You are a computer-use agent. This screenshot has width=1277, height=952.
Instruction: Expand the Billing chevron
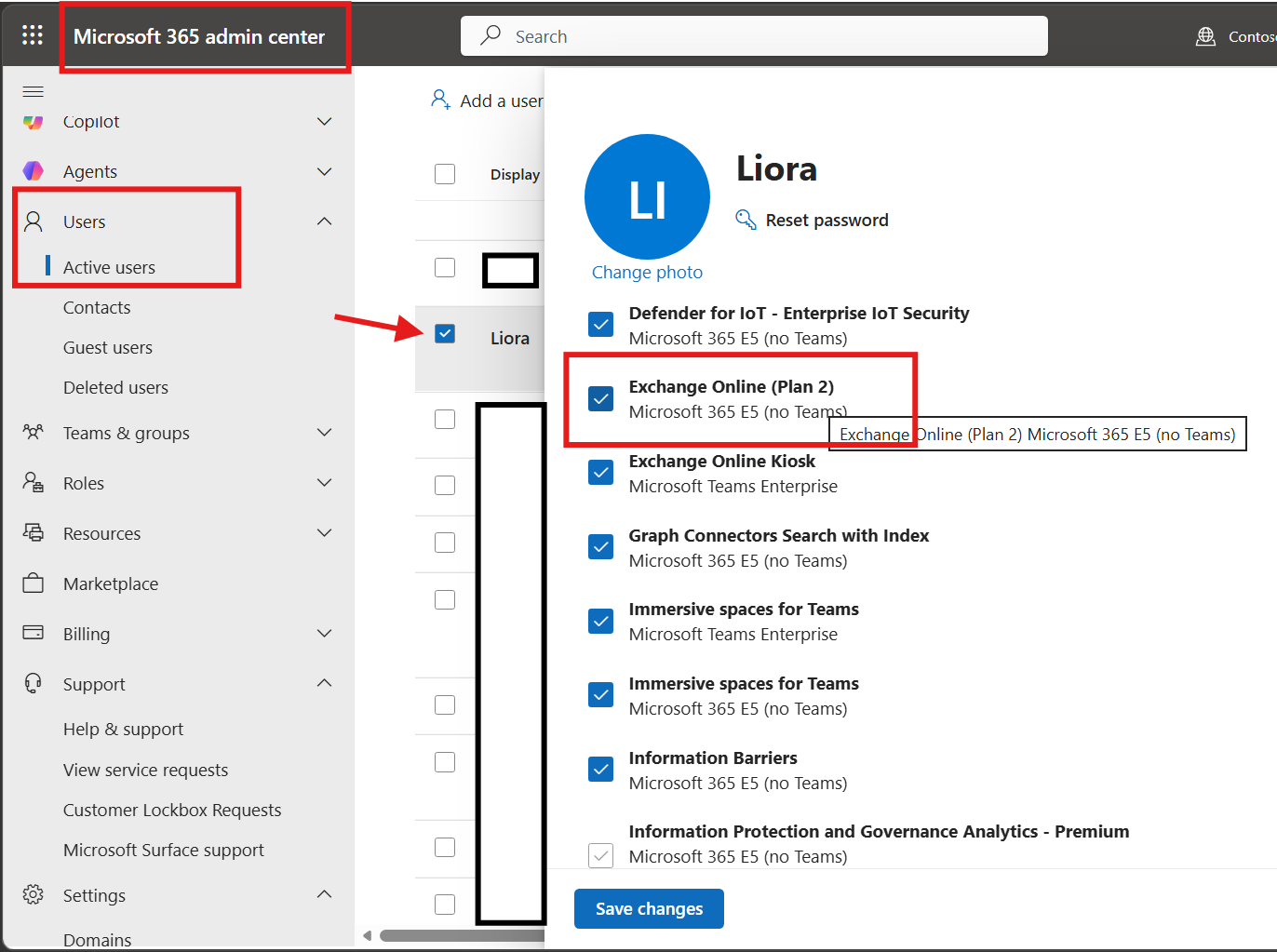[x=324, y=634]
